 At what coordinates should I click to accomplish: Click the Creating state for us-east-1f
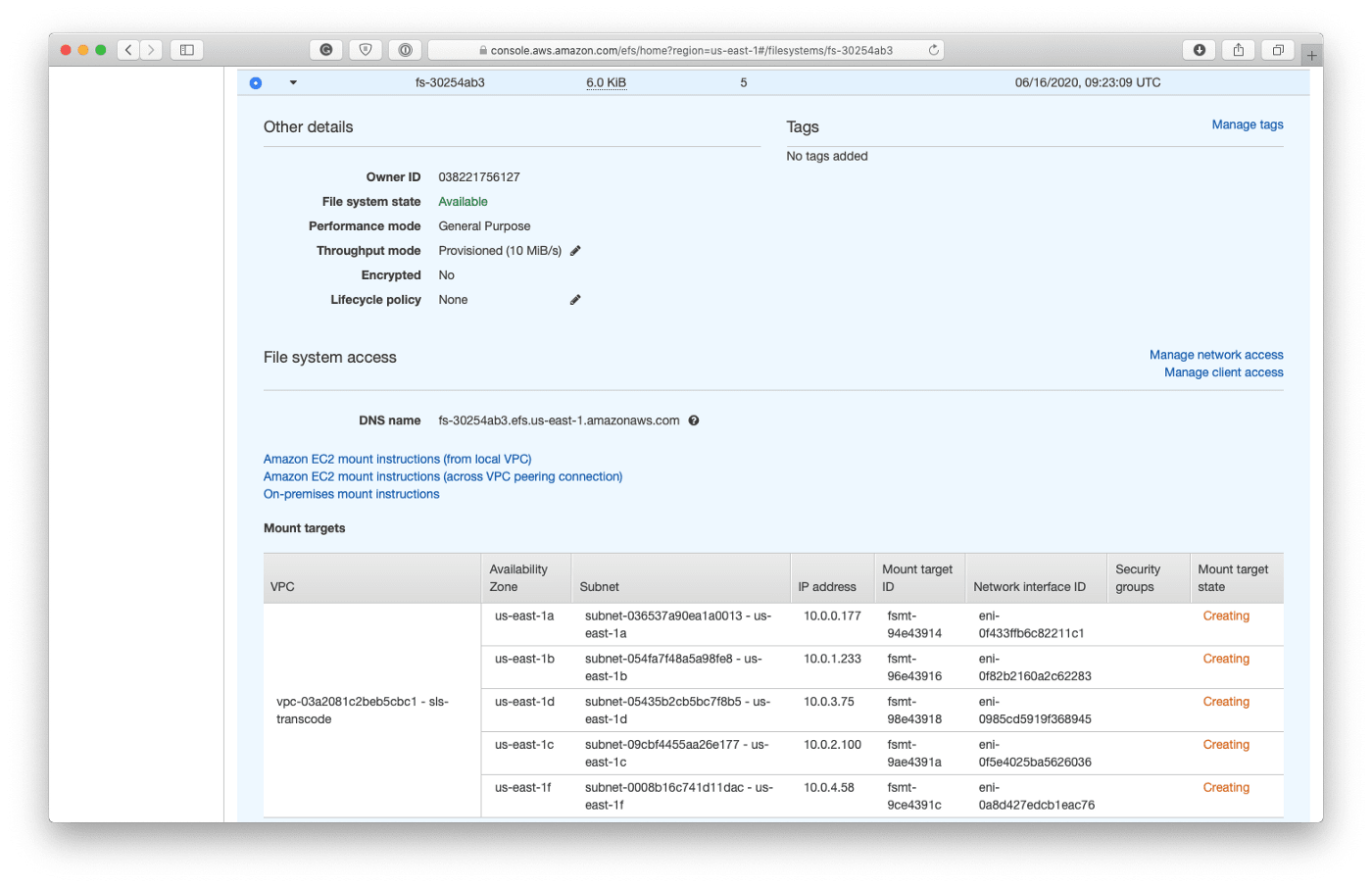click(1226, 789)
